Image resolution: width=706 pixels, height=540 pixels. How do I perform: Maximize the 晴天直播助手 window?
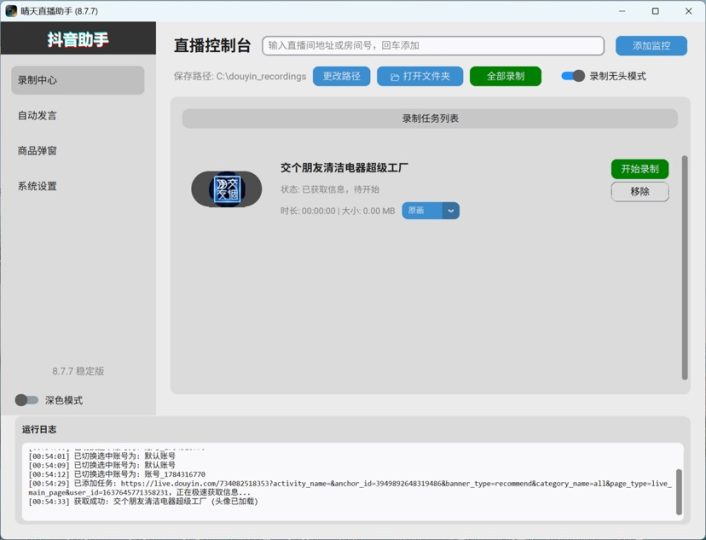655,11
